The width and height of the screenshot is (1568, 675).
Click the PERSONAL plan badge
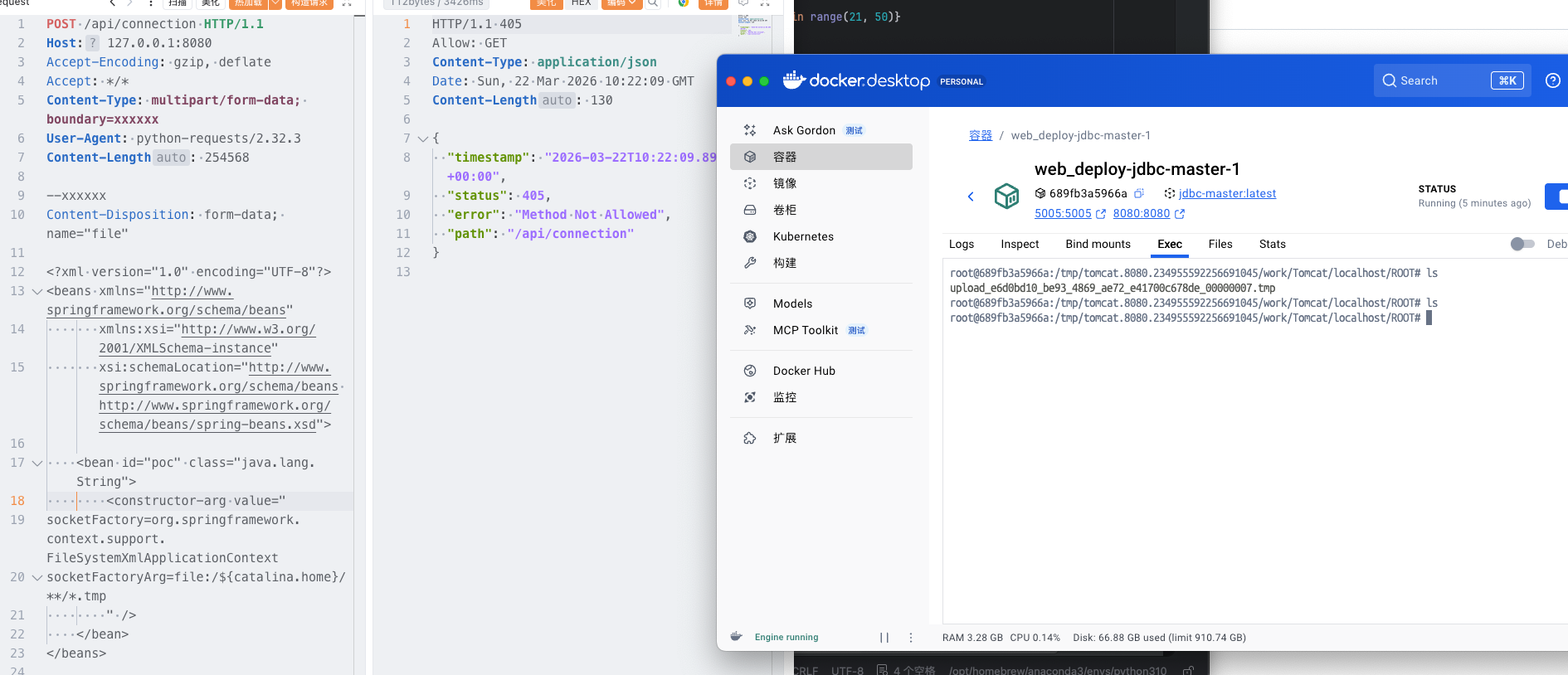click(962, 81)
